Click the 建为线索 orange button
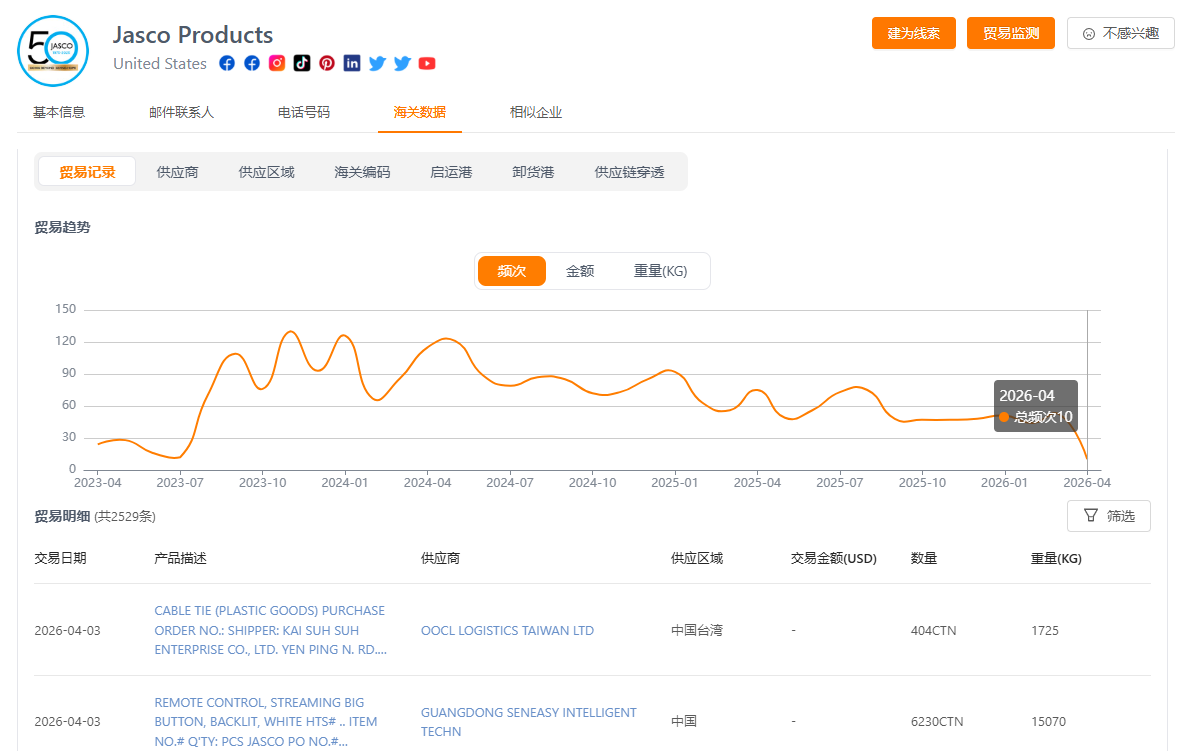This screenshot has width=1182, height=751. coord(914,33)
